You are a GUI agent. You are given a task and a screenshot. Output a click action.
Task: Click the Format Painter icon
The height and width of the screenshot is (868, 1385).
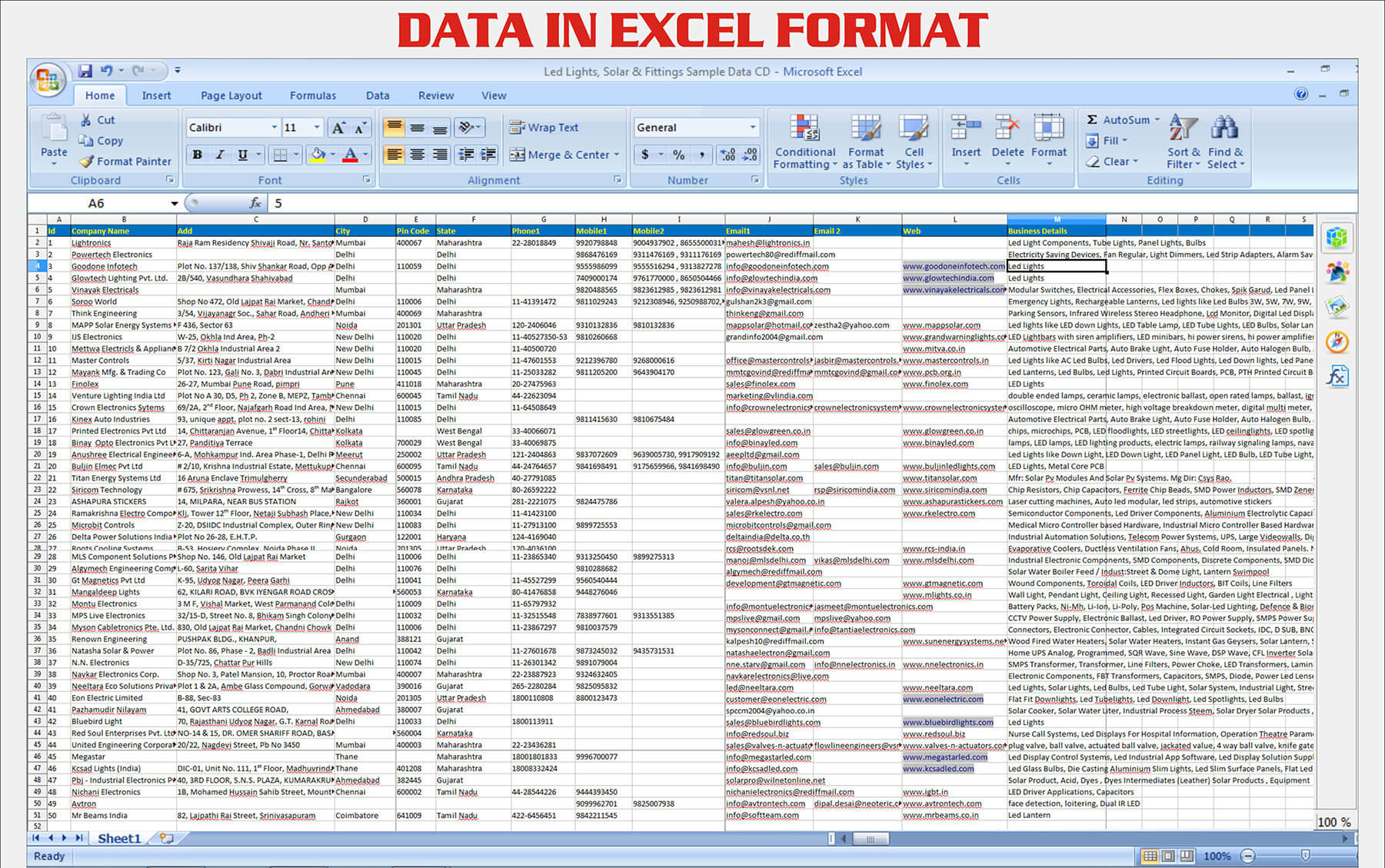click(87, 161)
